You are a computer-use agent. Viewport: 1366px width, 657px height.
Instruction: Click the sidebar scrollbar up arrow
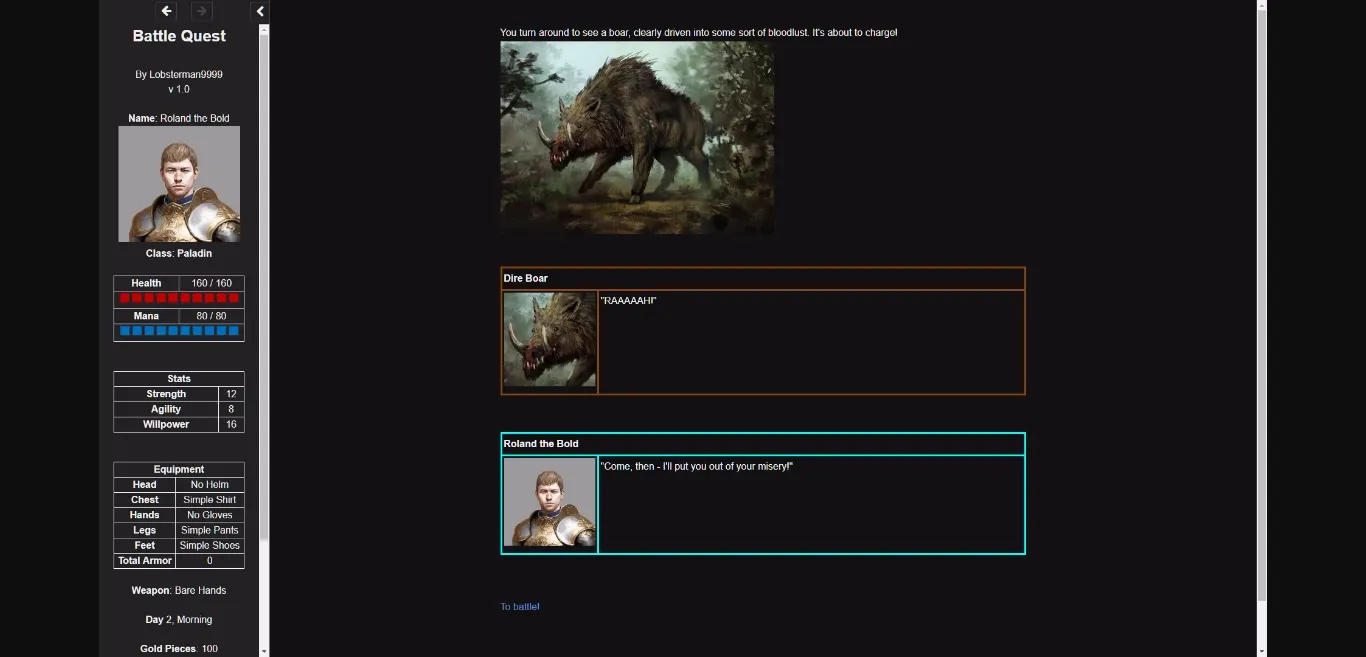[x=264, y=30]
